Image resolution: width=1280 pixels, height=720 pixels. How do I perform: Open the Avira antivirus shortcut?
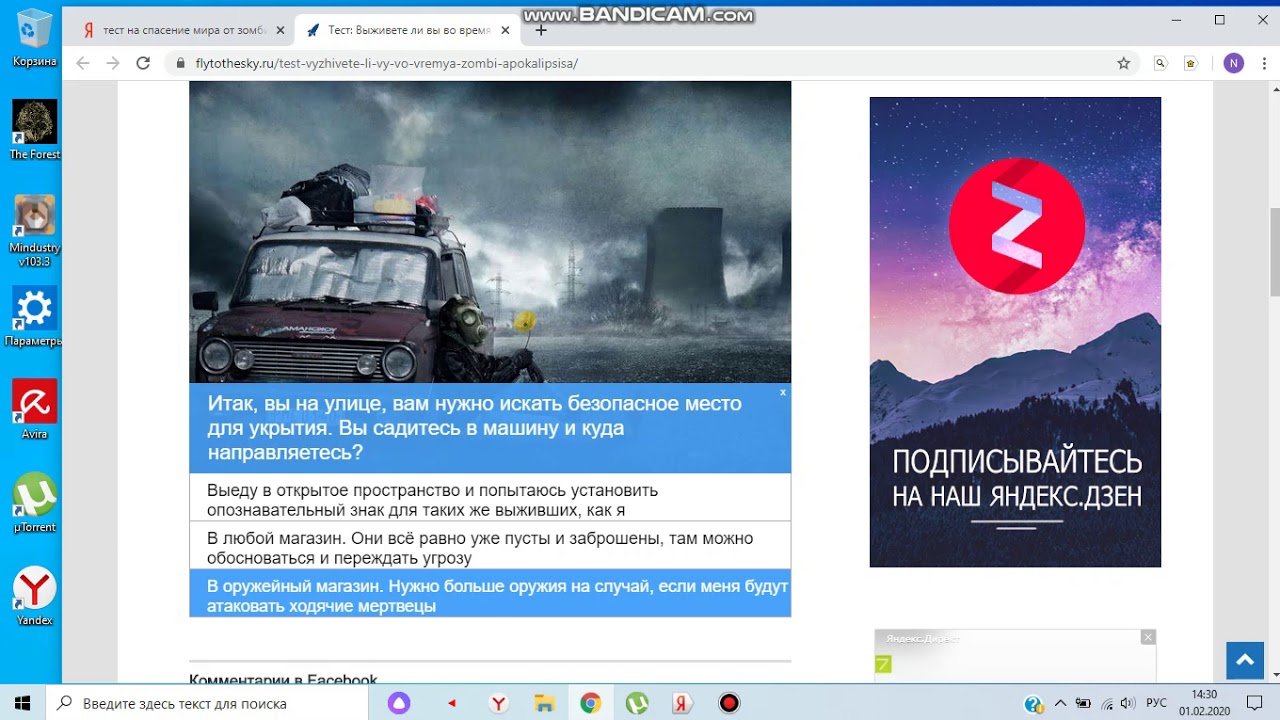pos(34,410)
